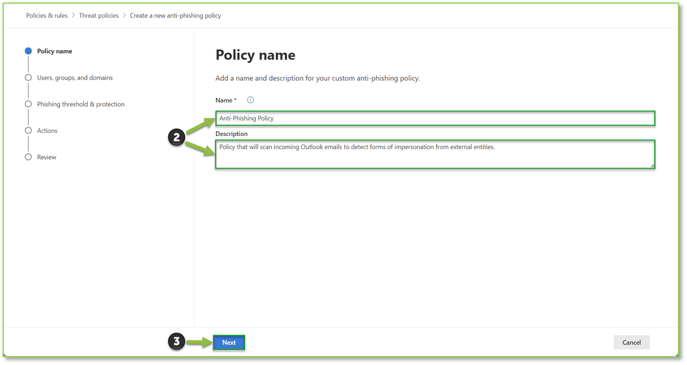
Task: Click the Actions step circle
Action: coord(28,131)
